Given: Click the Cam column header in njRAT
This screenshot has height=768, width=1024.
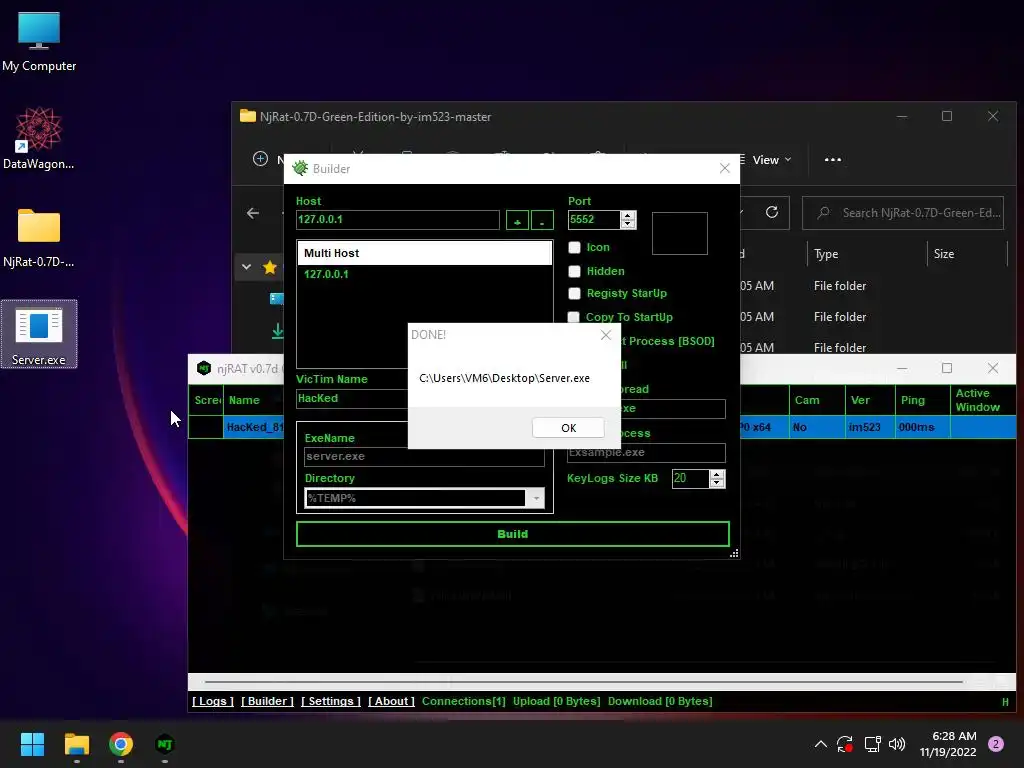Looking at the screenshot, I should [817, 400].
